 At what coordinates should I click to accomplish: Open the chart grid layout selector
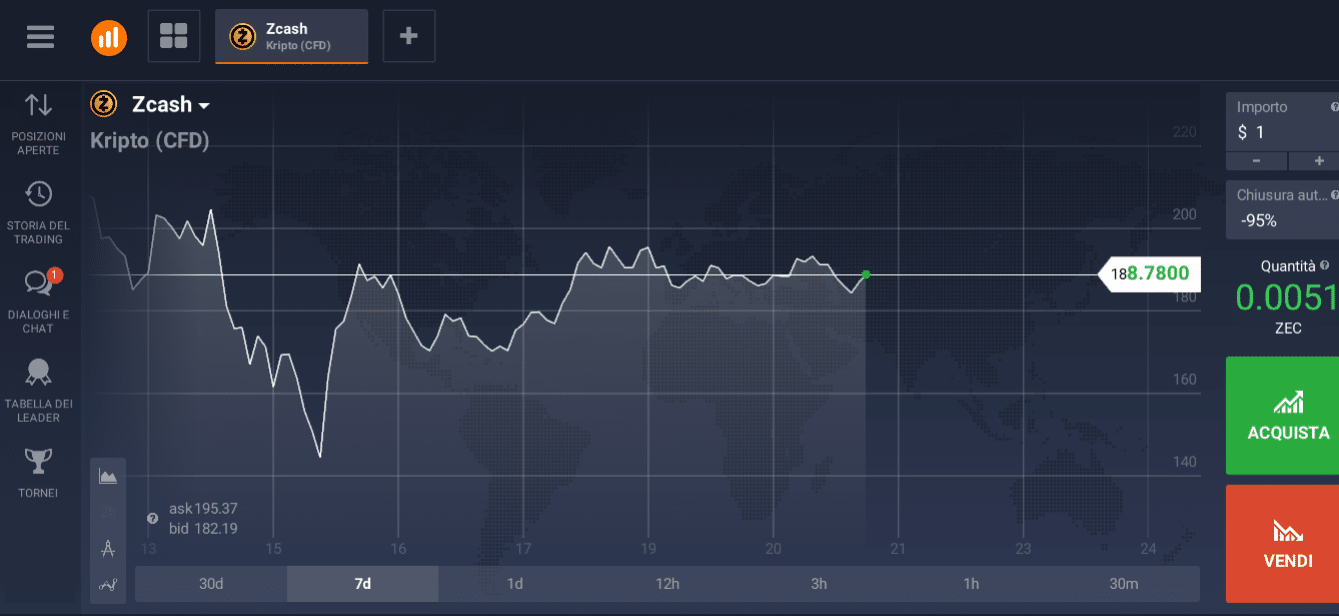point(174,36)
